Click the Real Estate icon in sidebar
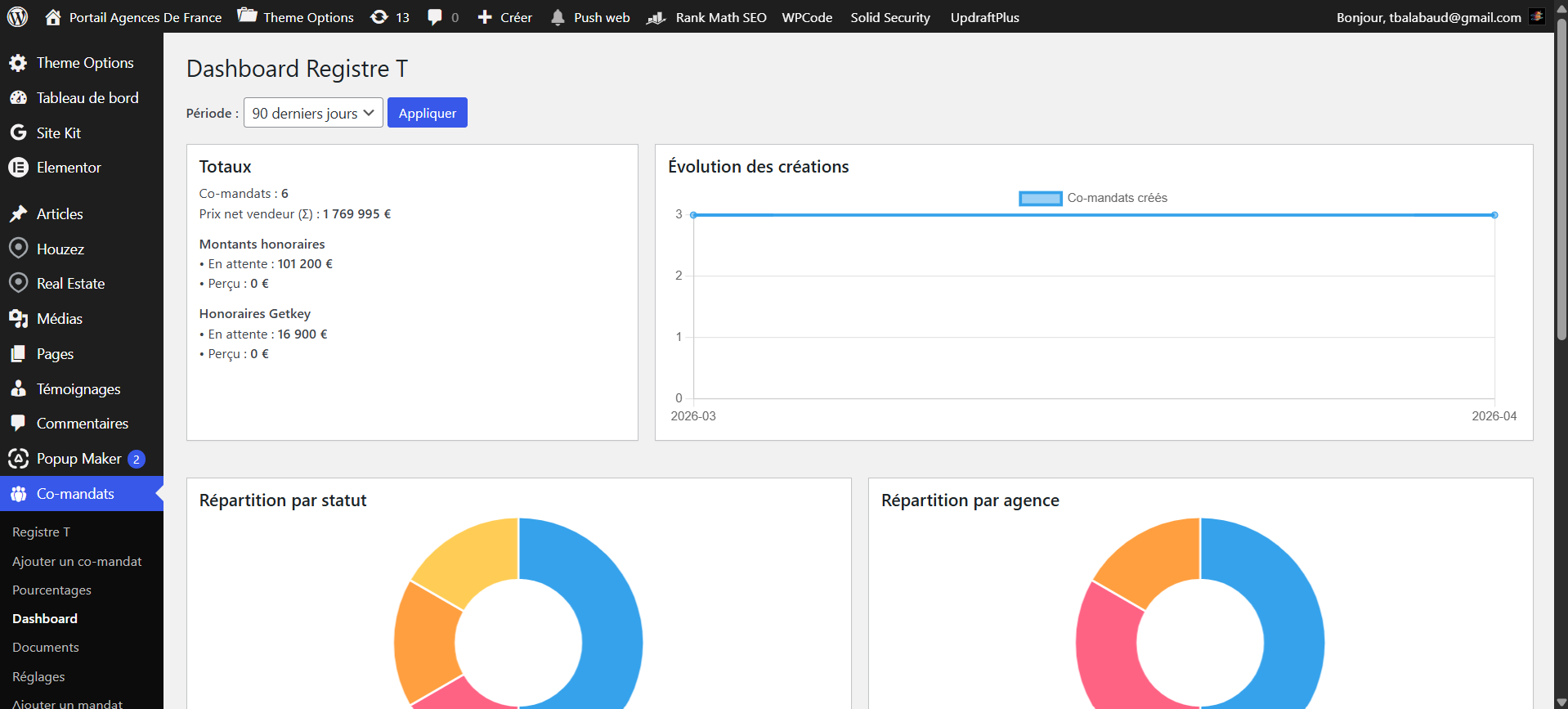Image resolution: width=1568 pixels, height=709 pixels. click(18, 284)
